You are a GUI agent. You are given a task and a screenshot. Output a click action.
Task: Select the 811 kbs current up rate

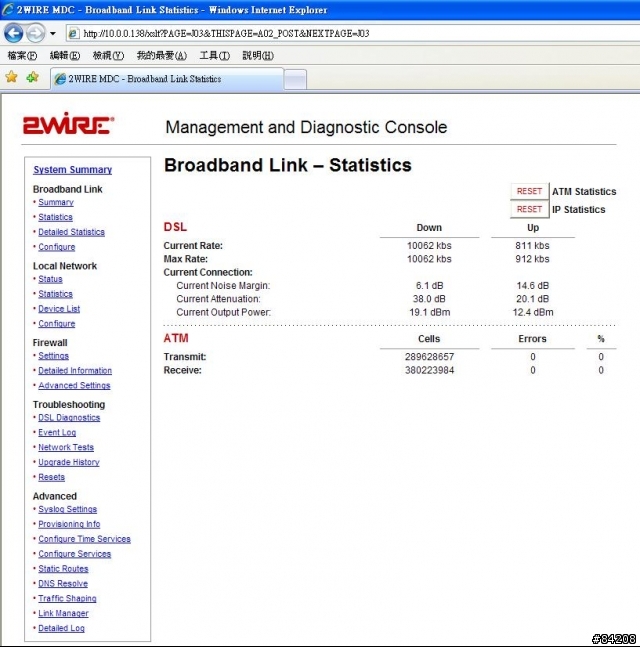pyautogui.click(x=532, y=246)
